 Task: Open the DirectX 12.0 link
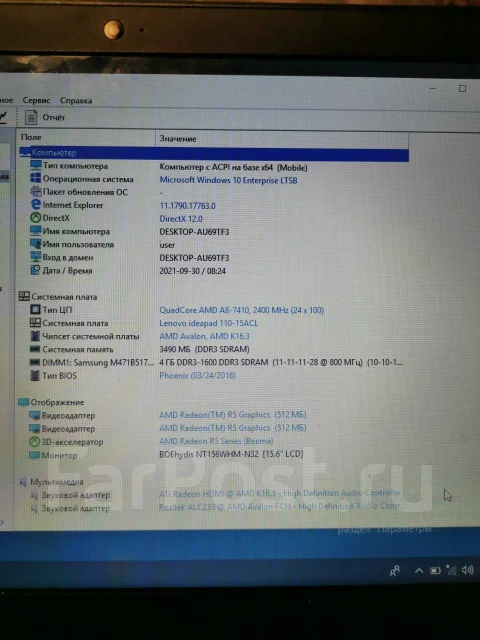tap(181, 219)
